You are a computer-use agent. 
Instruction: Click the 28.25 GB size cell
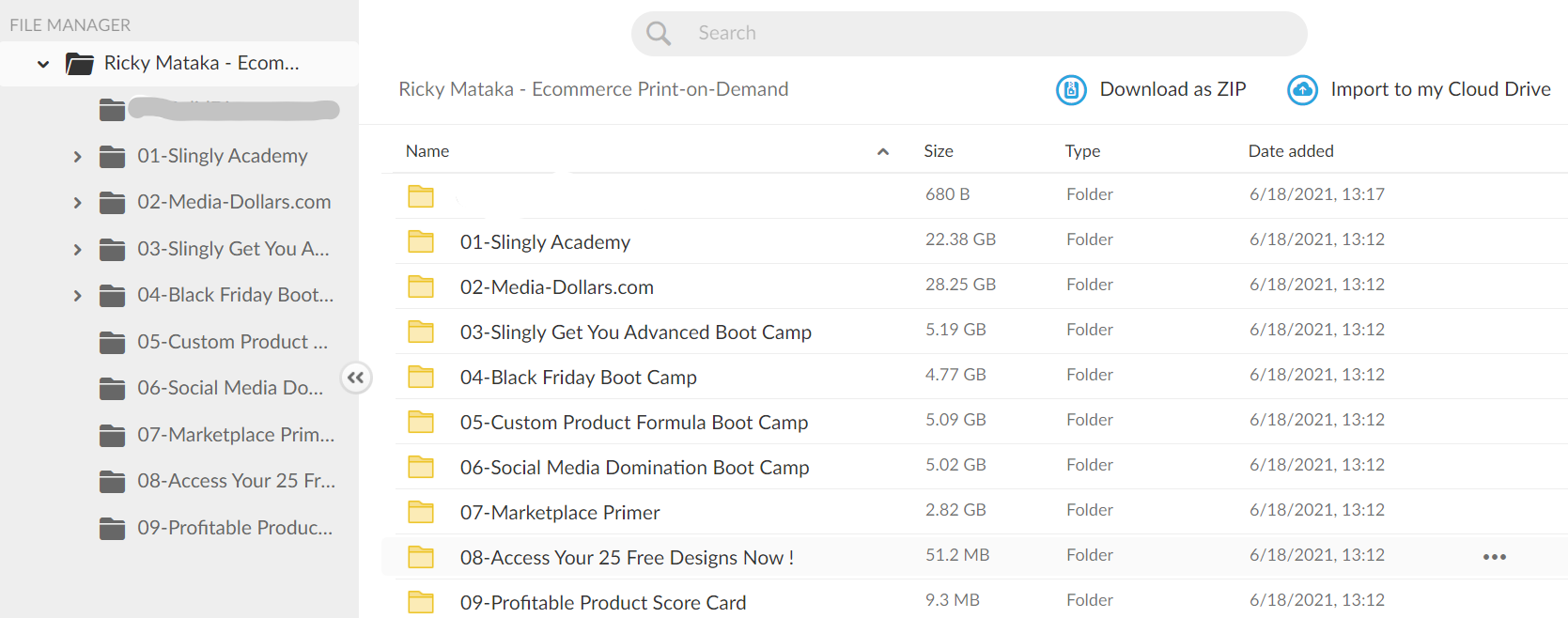point(960,285)
